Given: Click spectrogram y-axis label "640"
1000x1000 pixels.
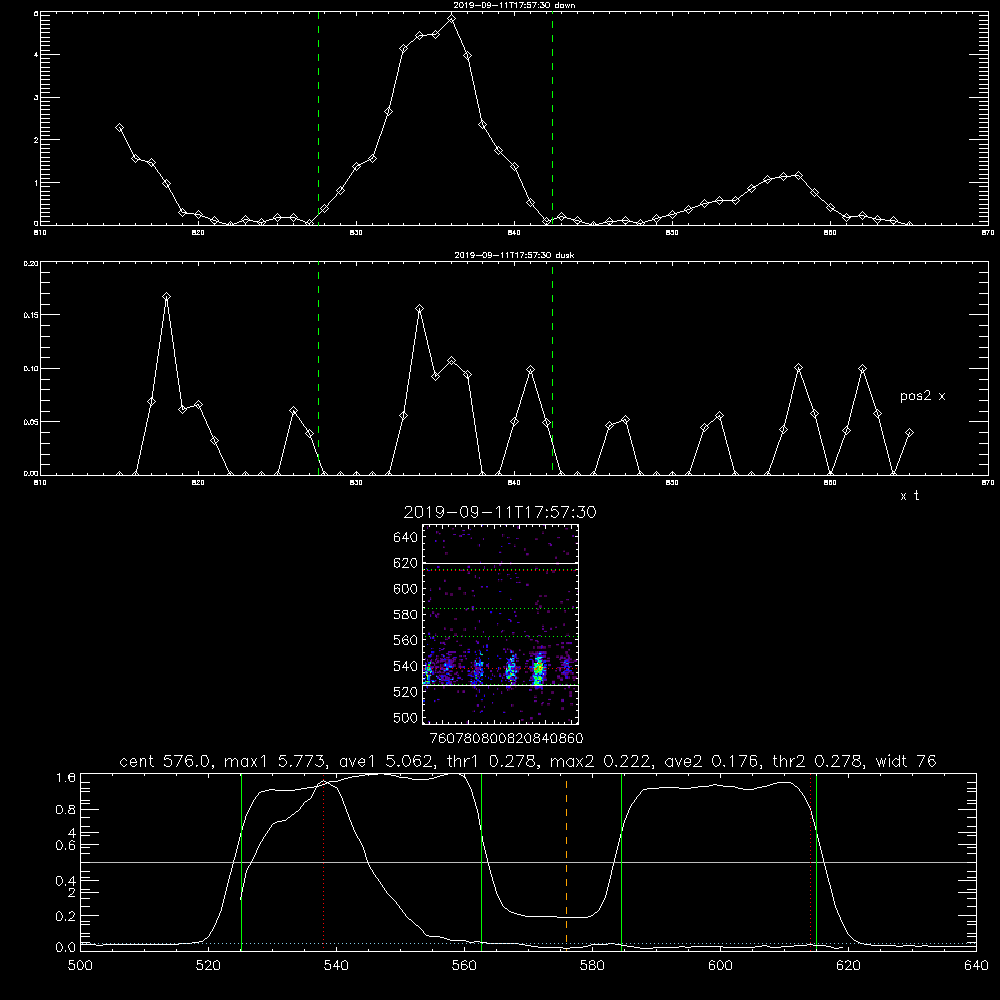Looking at the screenshot, I should pyautogui.click(x=406, y=537).
